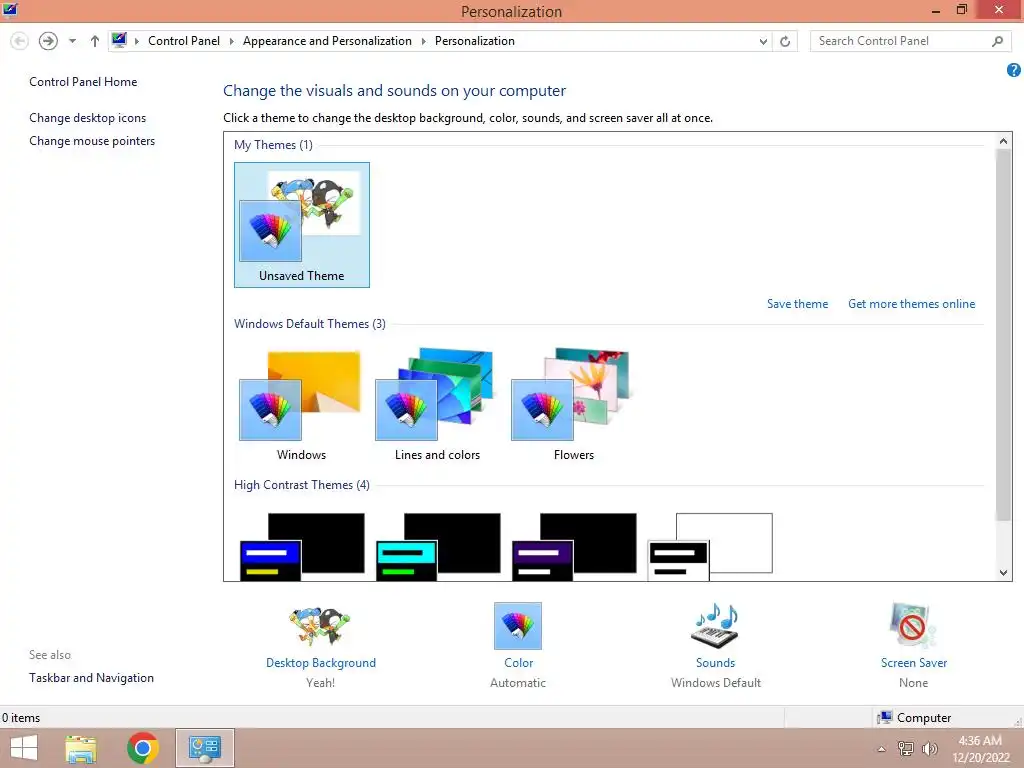Image resolution: width=1024 pixels, height=768 pixels.
Task: Navigate to Appearance and Personalization breadcrumb
Action: (x=327, y=40)
